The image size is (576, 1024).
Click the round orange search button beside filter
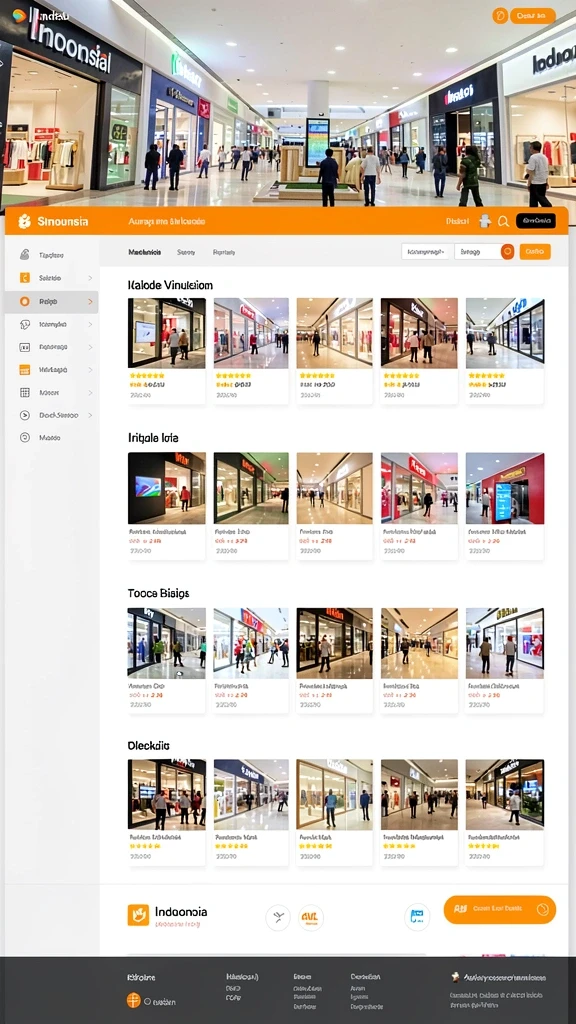[x=507, y=251]
